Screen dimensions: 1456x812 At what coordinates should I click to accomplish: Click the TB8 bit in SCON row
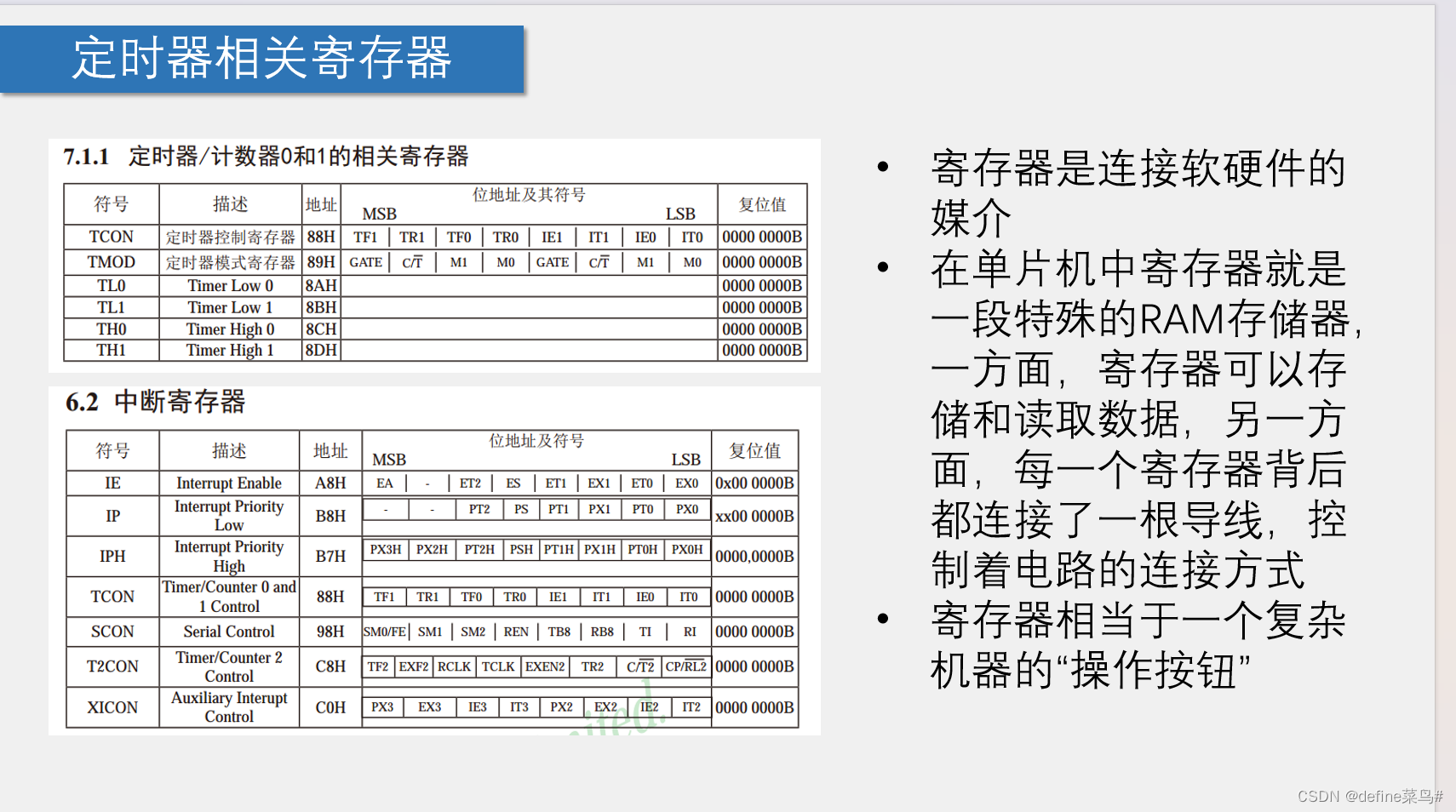point(559,632)
